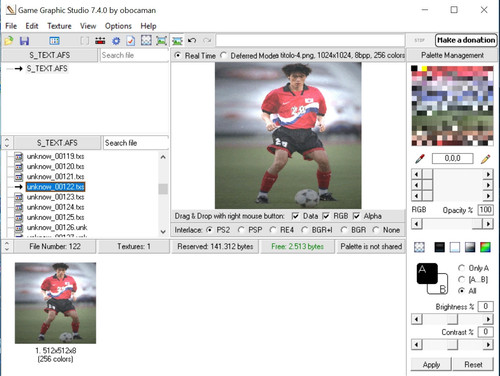Click the Contrast slider right arrow

[x=488, y=345]
